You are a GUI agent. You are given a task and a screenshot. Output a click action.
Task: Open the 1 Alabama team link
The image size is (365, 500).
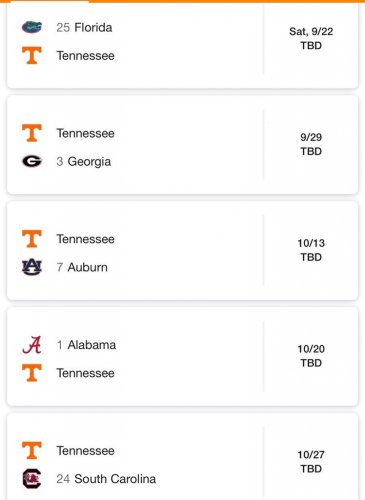(x=86, y=345)
